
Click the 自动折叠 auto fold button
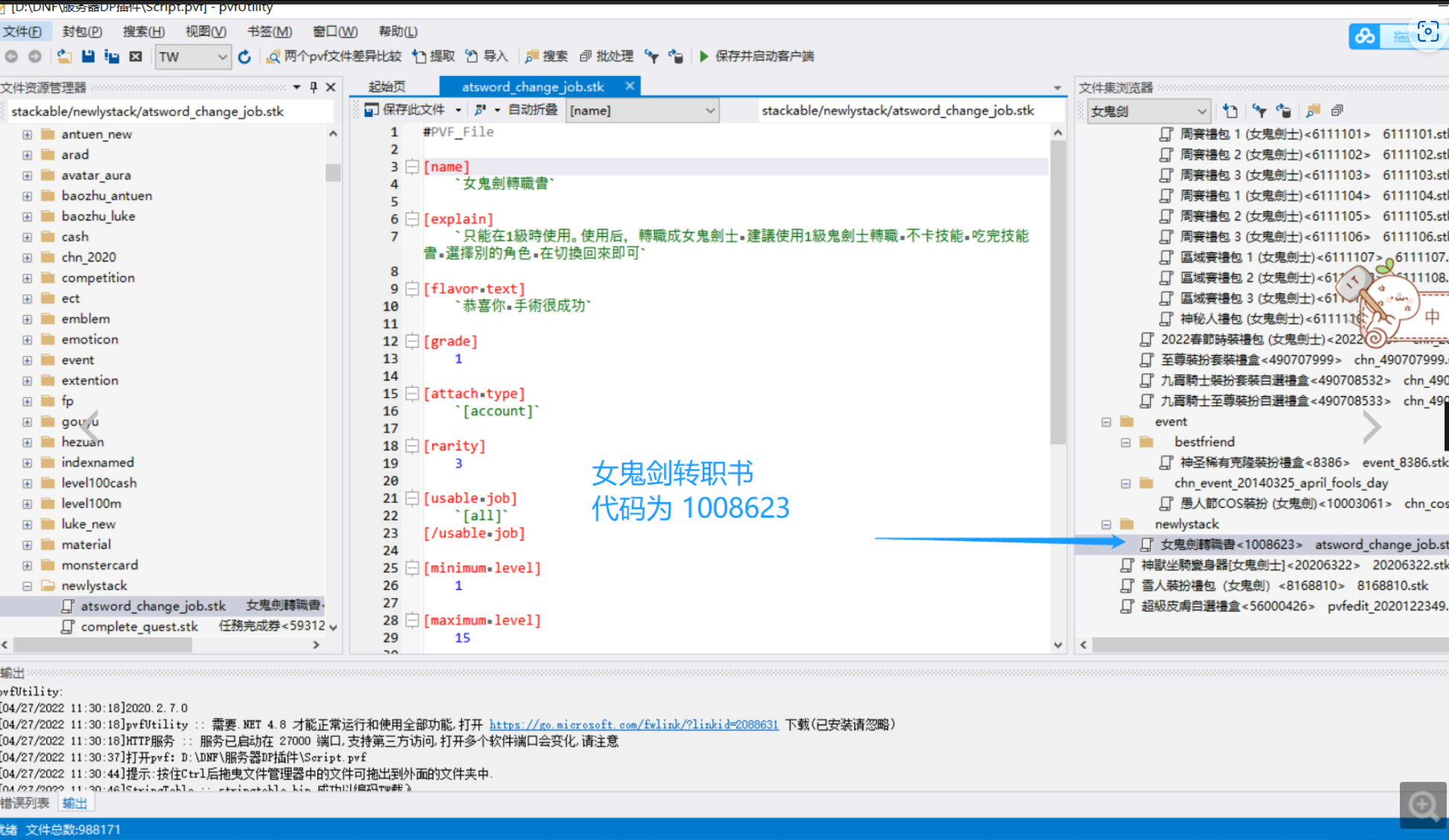coord(533,110)
